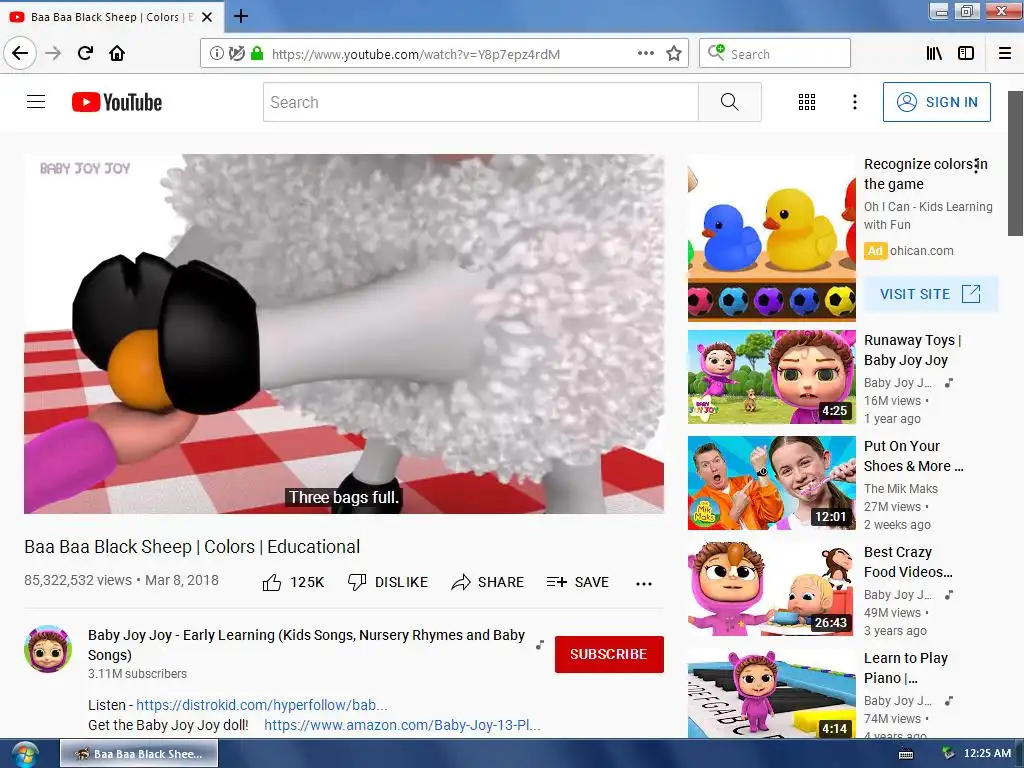Open the amazon.com Baby Joy doll link

402,725
